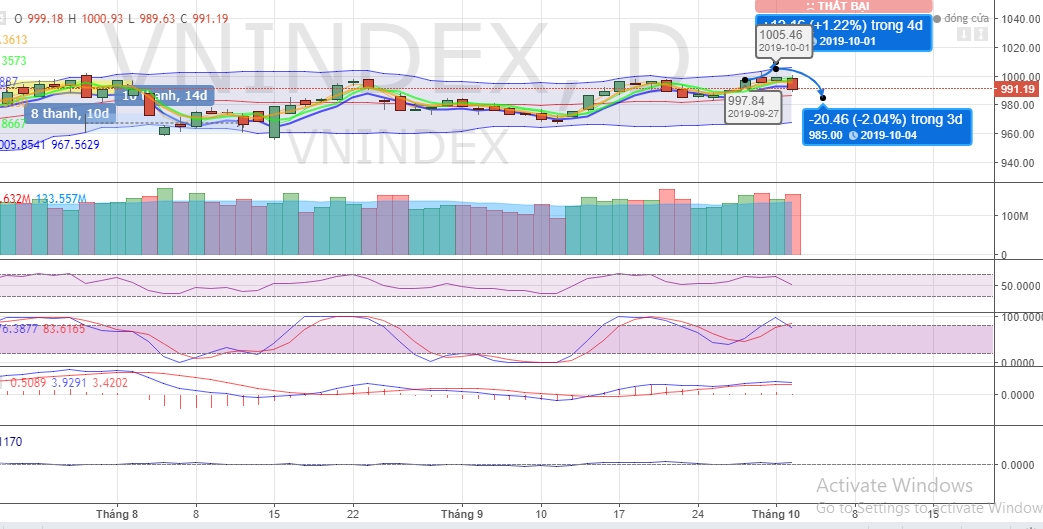
Task: Select the THẤT BẠI forecast status banner
Action: pos(843,6)
